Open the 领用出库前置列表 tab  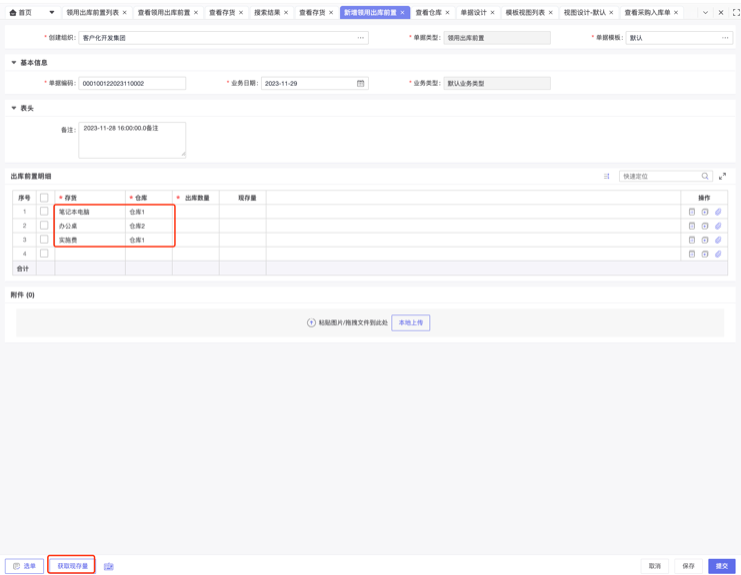point(92,13)
